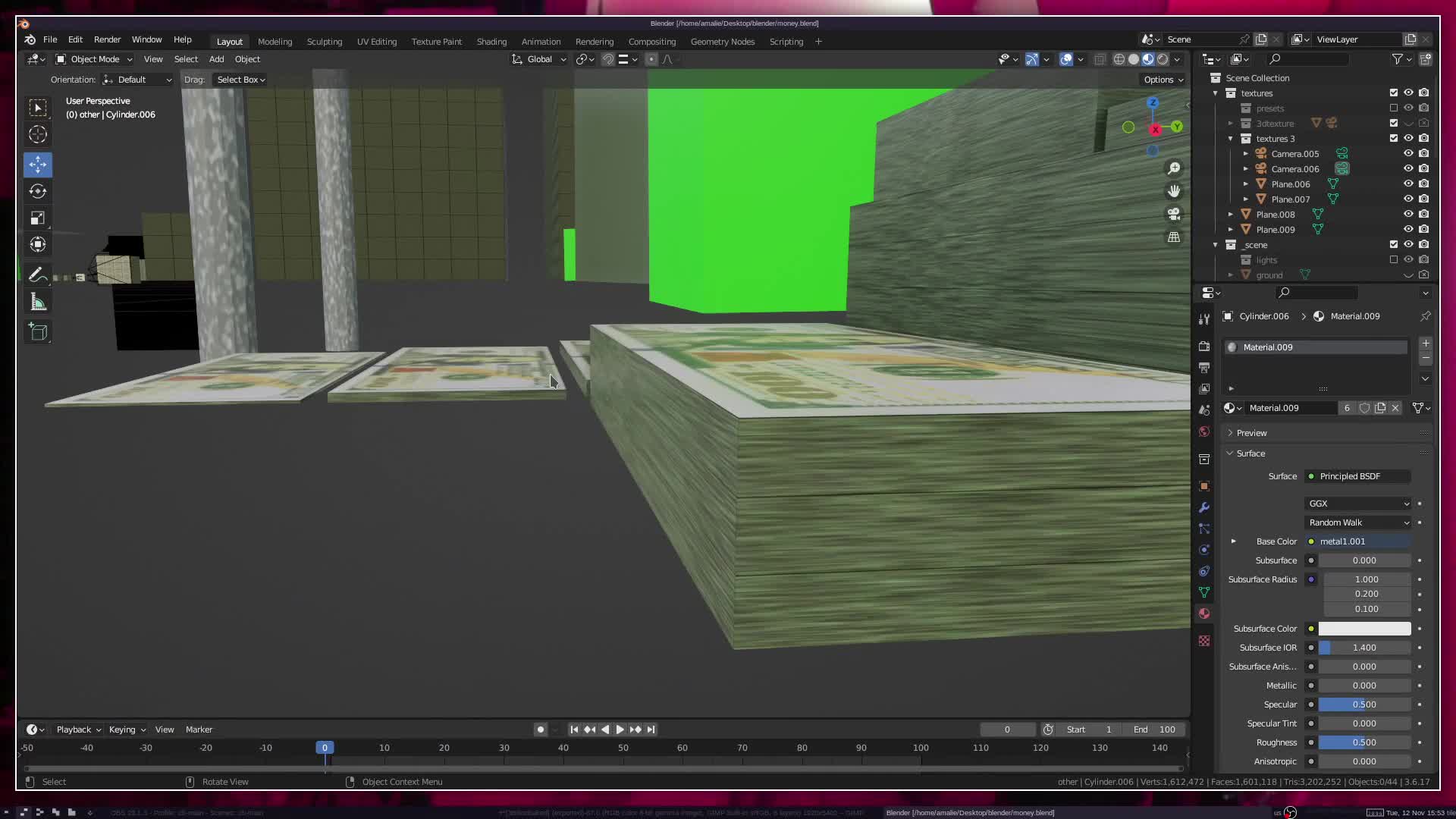Switch to the Shading workspace tab
The image size is (1456, 819).
click(x=491, y=42)
